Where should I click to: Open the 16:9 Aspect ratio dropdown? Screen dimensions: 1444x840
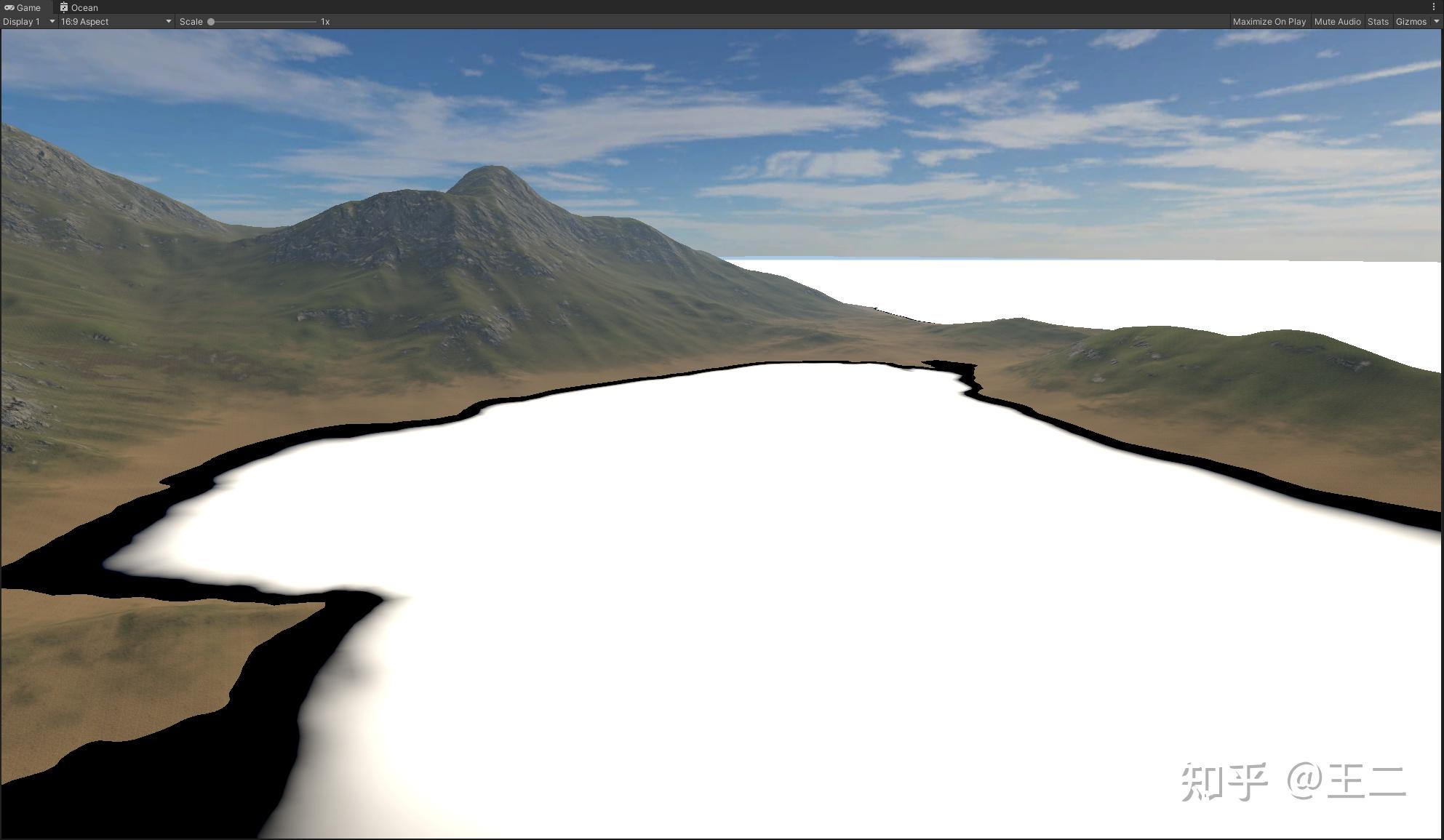115,22
